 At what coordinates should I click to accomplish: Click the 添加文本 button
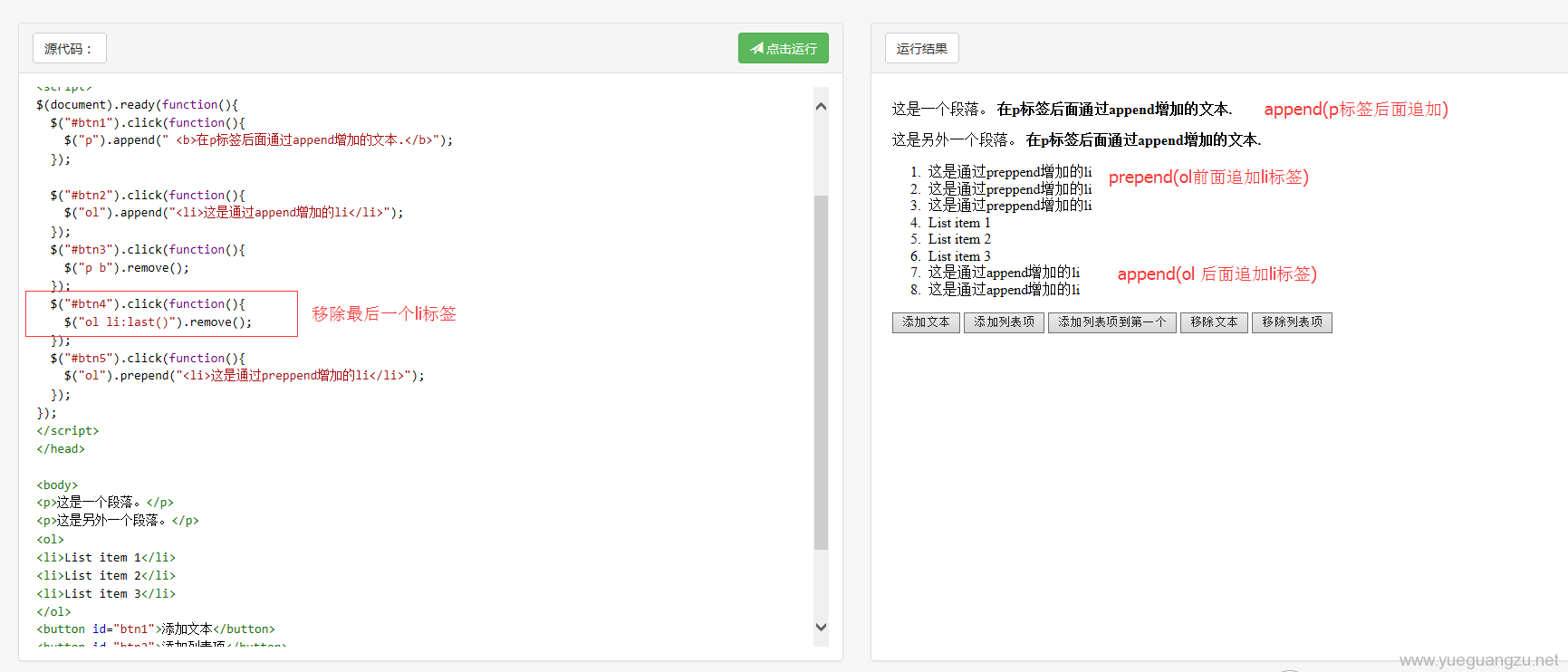[926, 322]
